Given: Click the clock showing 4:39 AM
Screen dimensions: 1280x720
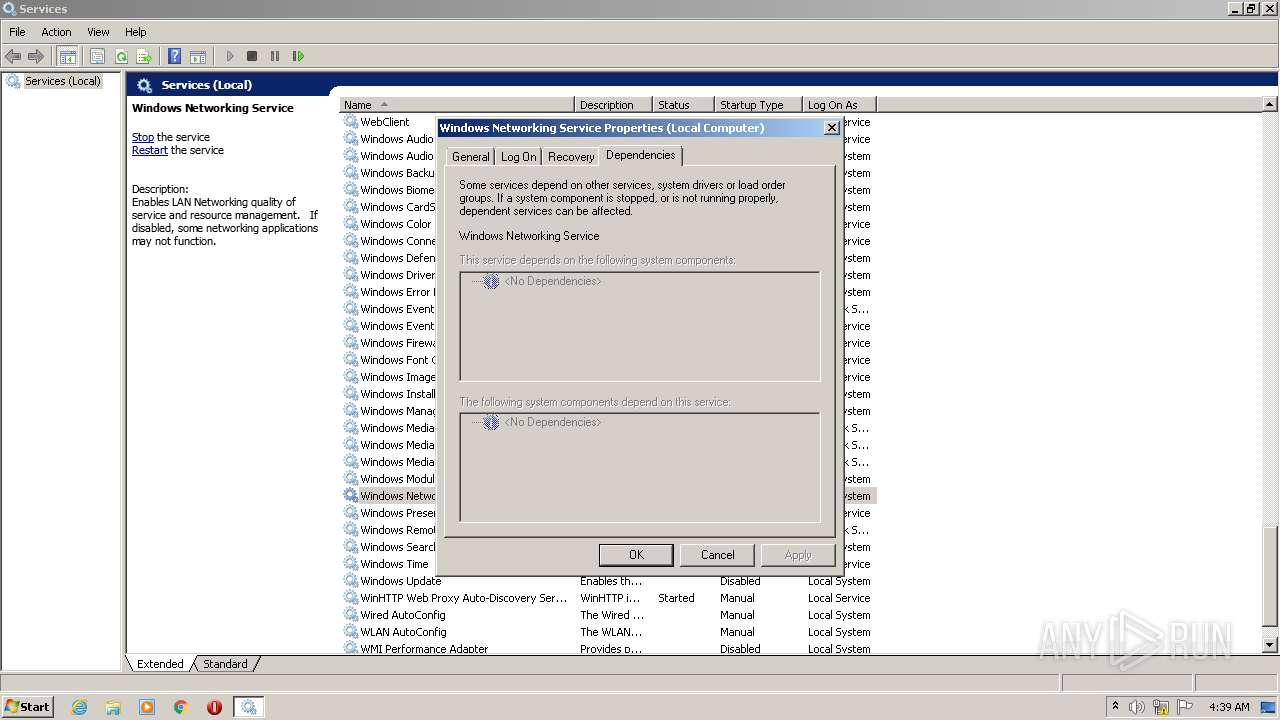Looking at the screenshot, I should (x=1229, y=707).
